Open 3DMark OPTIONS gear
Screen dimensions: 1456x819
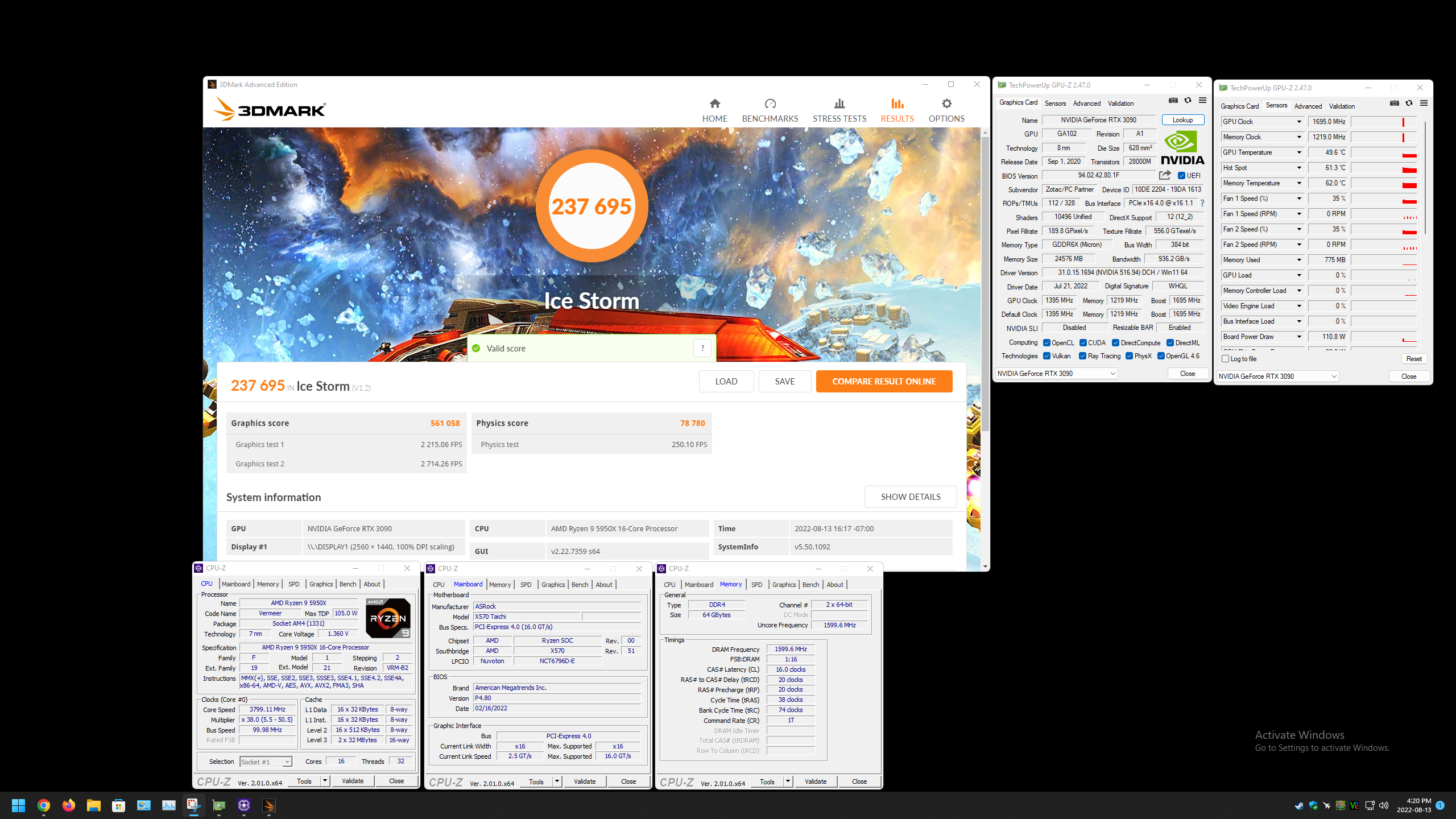(x=946, y=110)
